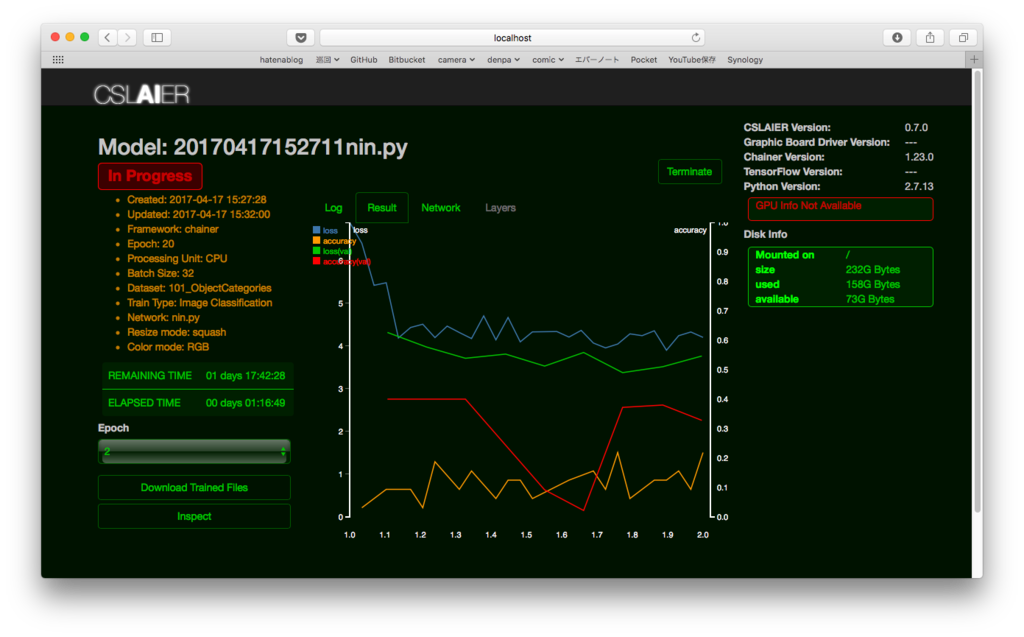1024x637 pixels.
Task: Expand the bookmarks folder left of GitHub
Action: [327, 59]
